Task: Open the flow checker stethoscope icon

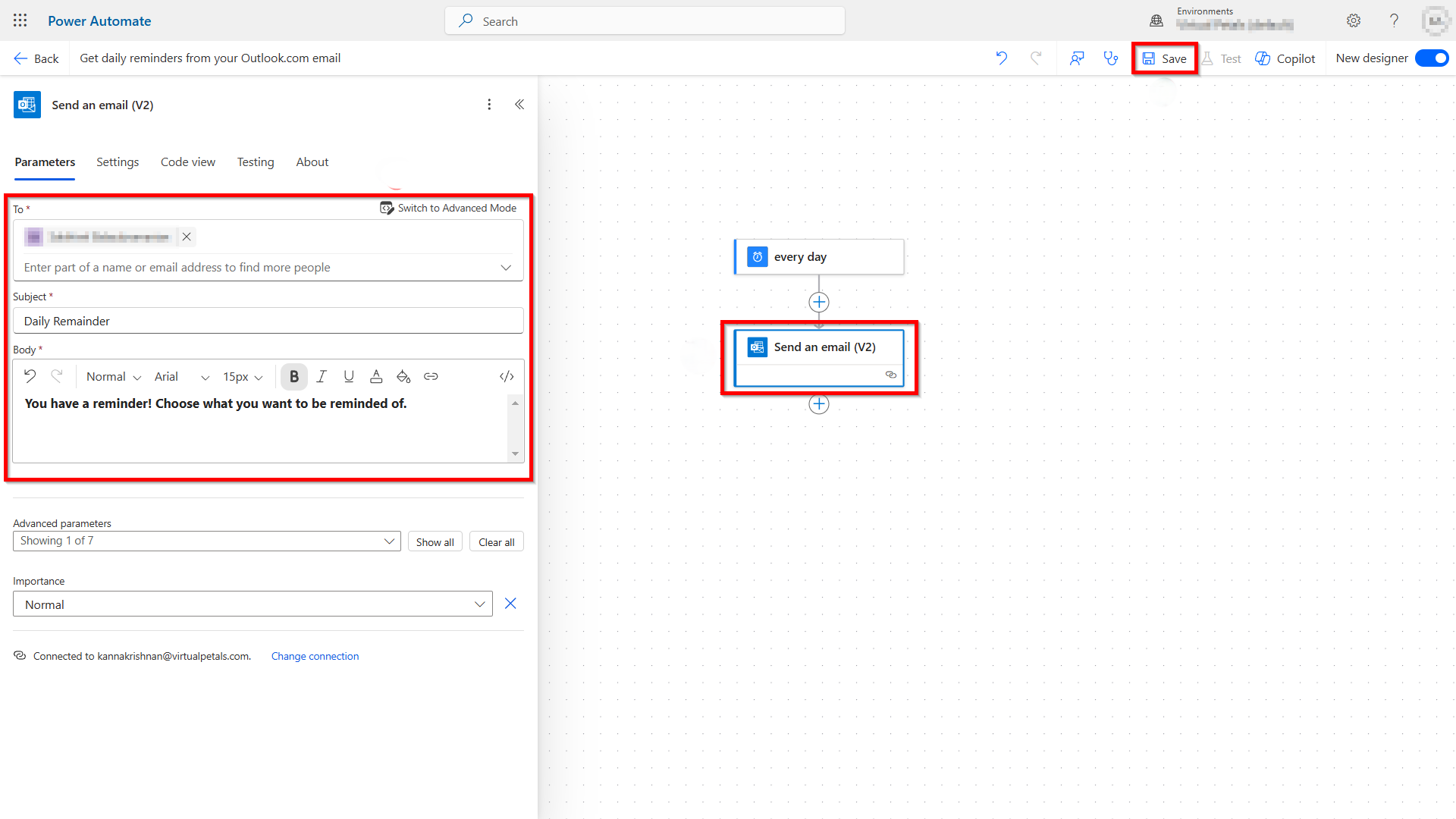Action: pyautogui.click(x=1111, y=58)
